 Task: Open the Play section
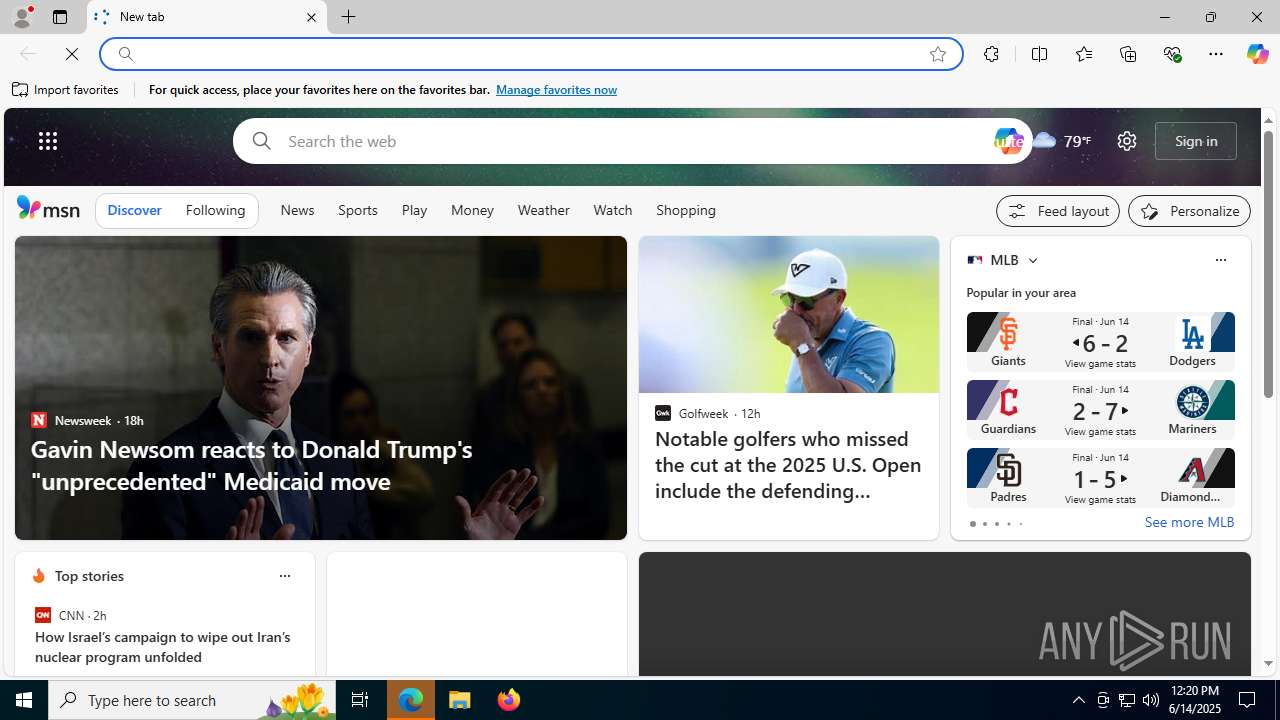coord(414,211)
